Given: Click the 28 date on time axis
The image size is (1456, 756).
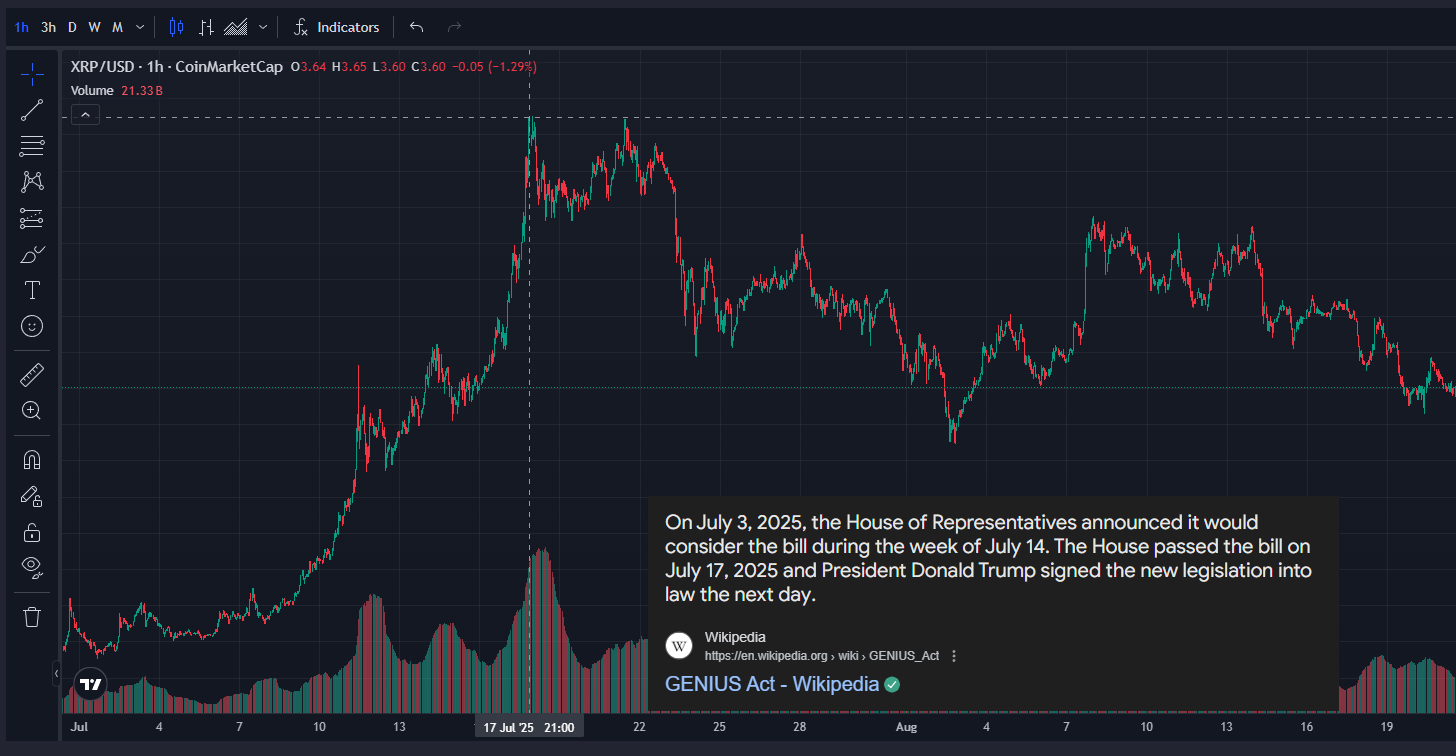Looking at the screenshot, I should (x=799, y=727).
